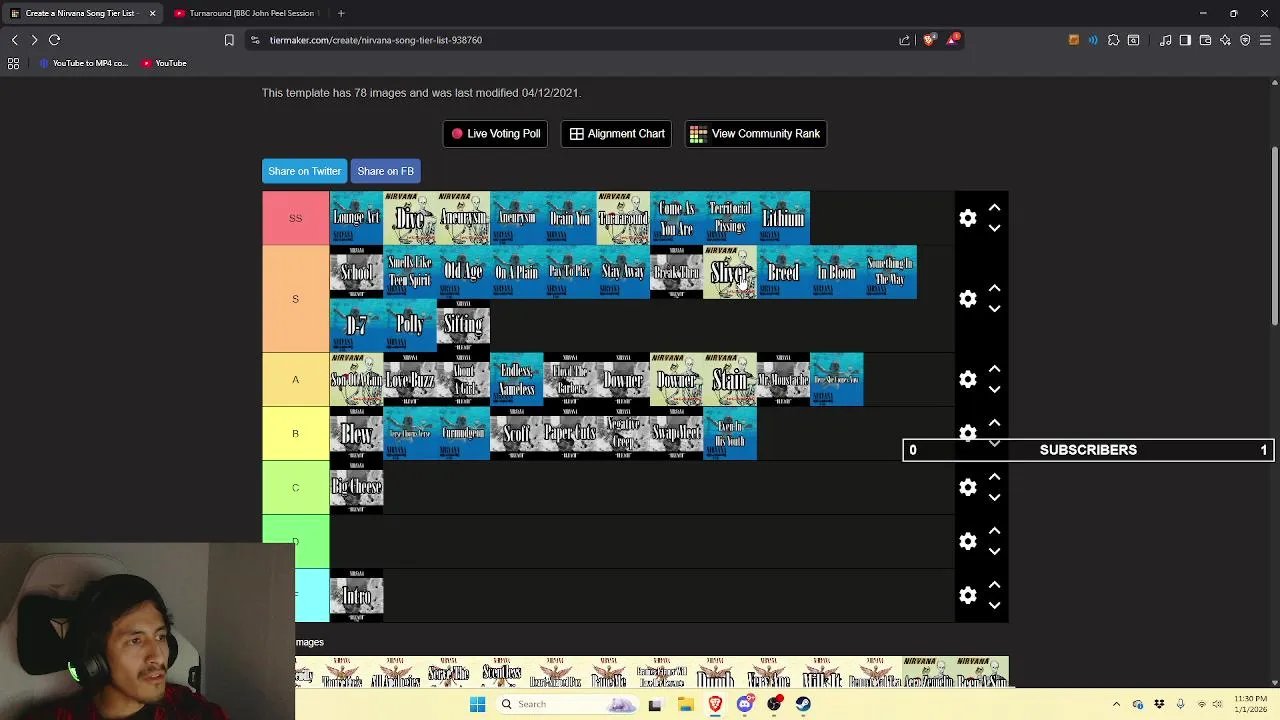Bookmark this page via address bar icon
The image size is (1280, 720).
[229, 40]
